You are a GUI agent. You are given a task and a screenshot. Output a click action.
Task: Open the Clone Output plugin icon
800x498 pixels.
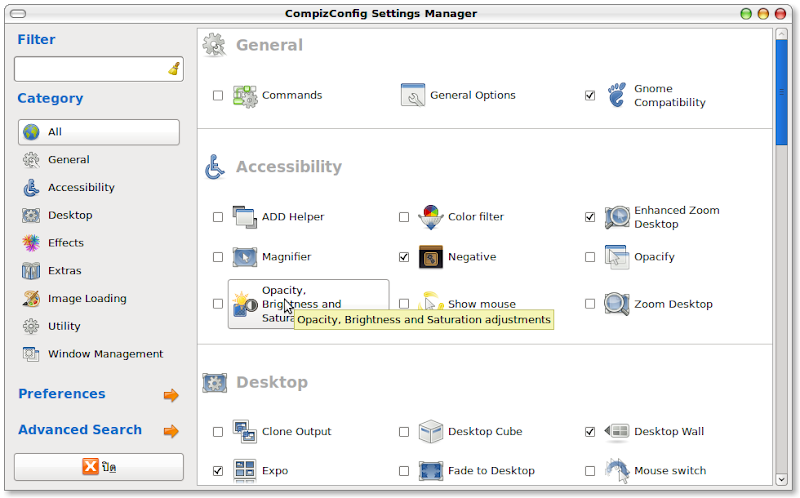245,432
